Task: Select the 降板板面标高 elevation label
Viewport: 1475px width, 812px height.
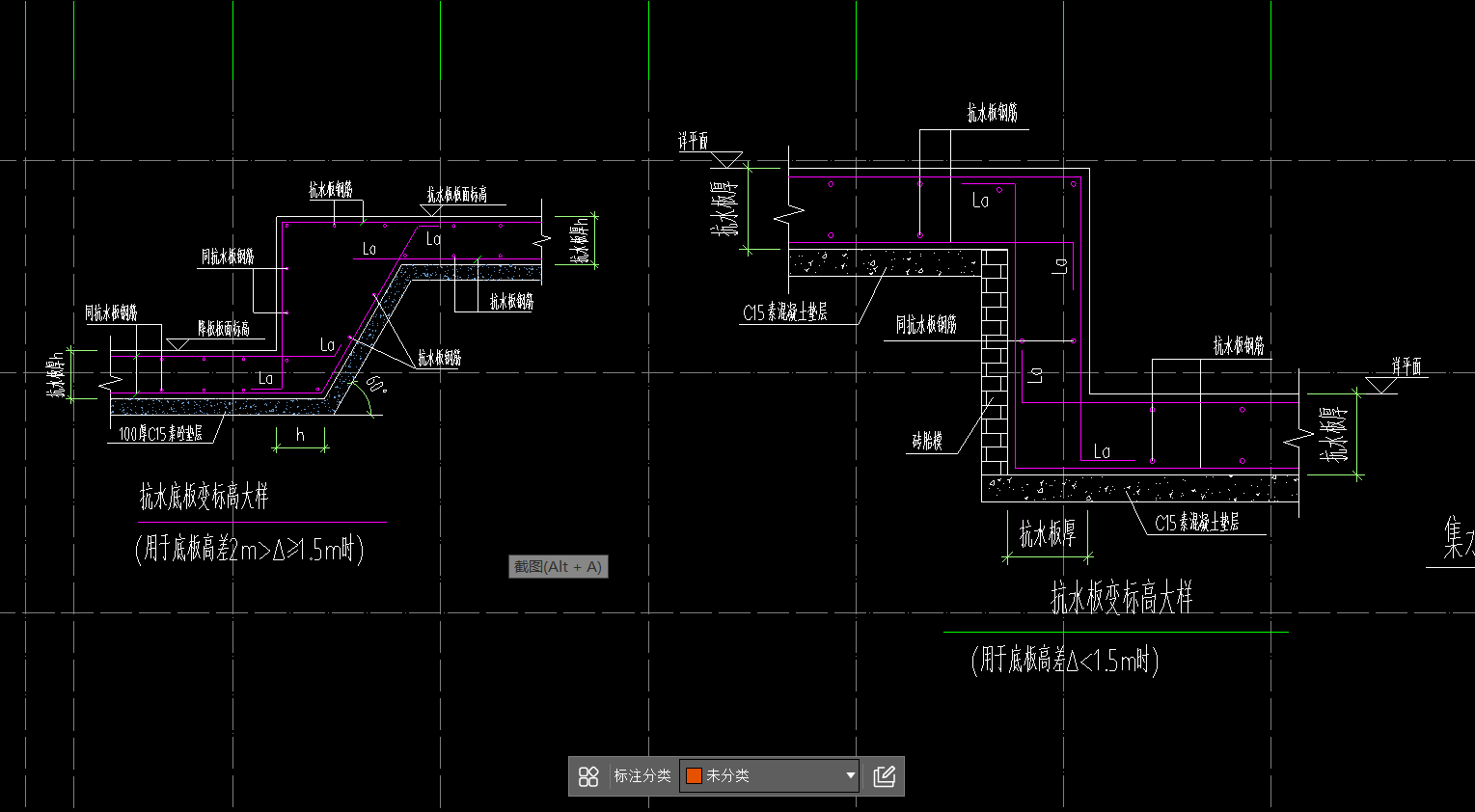Action: pos(224,329)
